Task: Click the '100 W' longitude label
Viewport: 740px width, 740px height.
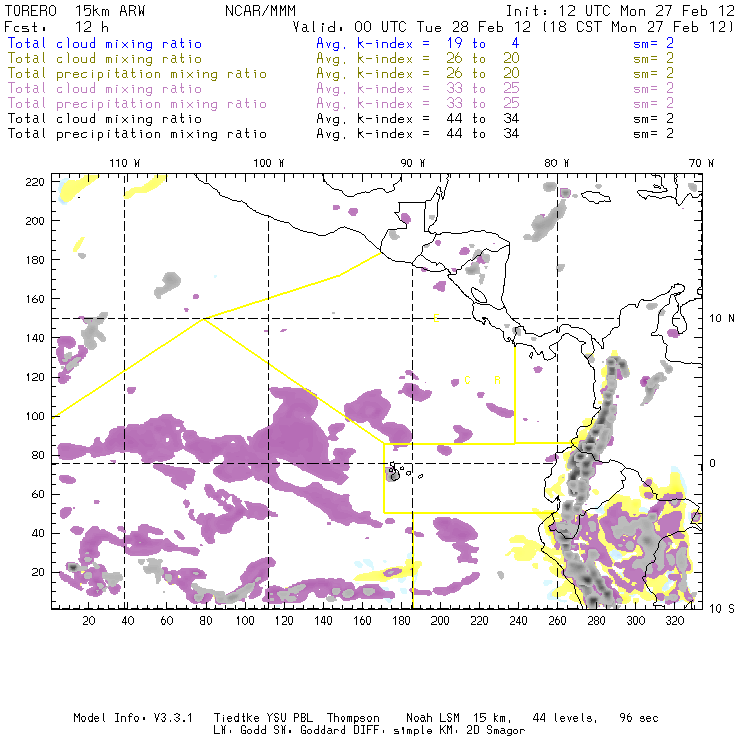Action: pyautogui.click(x=269, y=163)
